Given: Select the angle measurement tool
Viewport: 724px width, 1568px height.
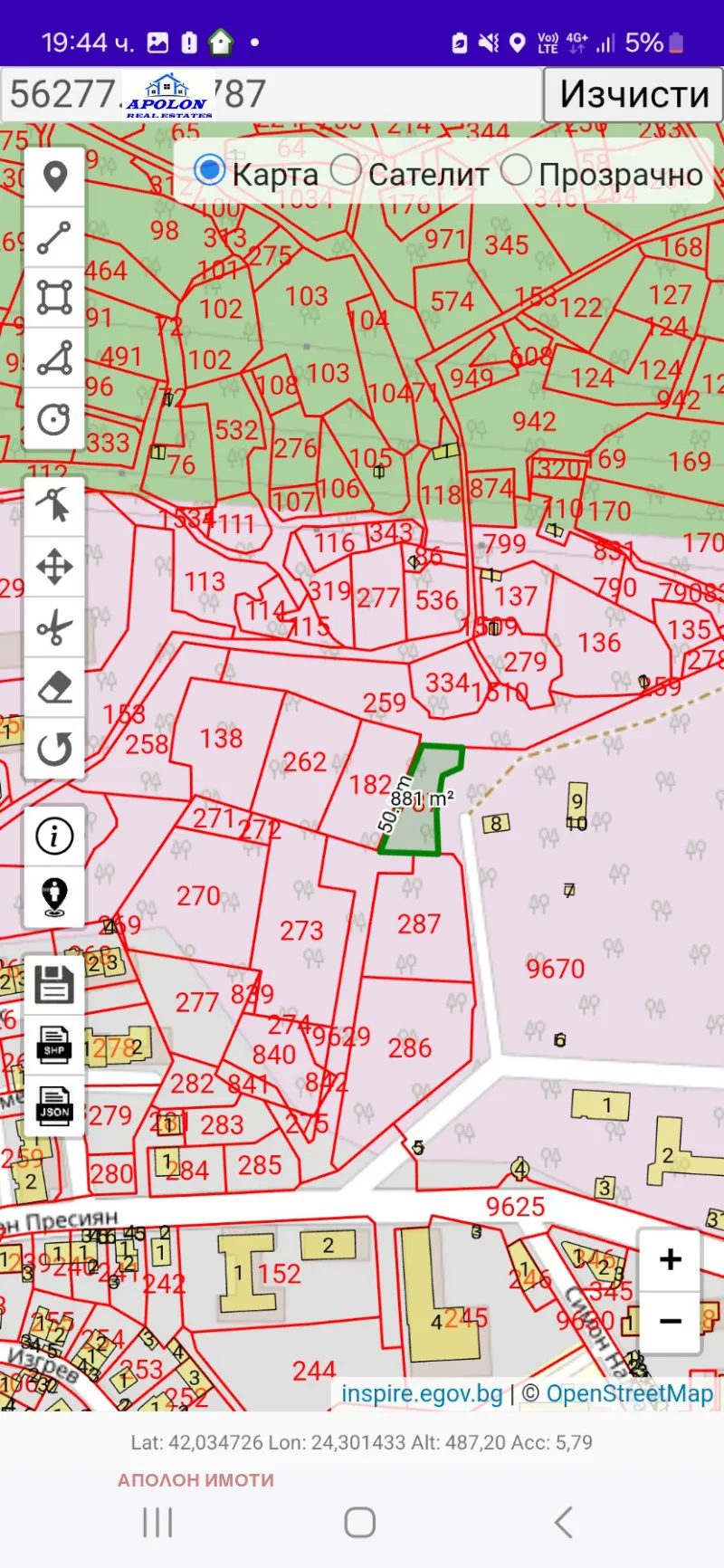Looking at the screenshot, I should [54, 359].
